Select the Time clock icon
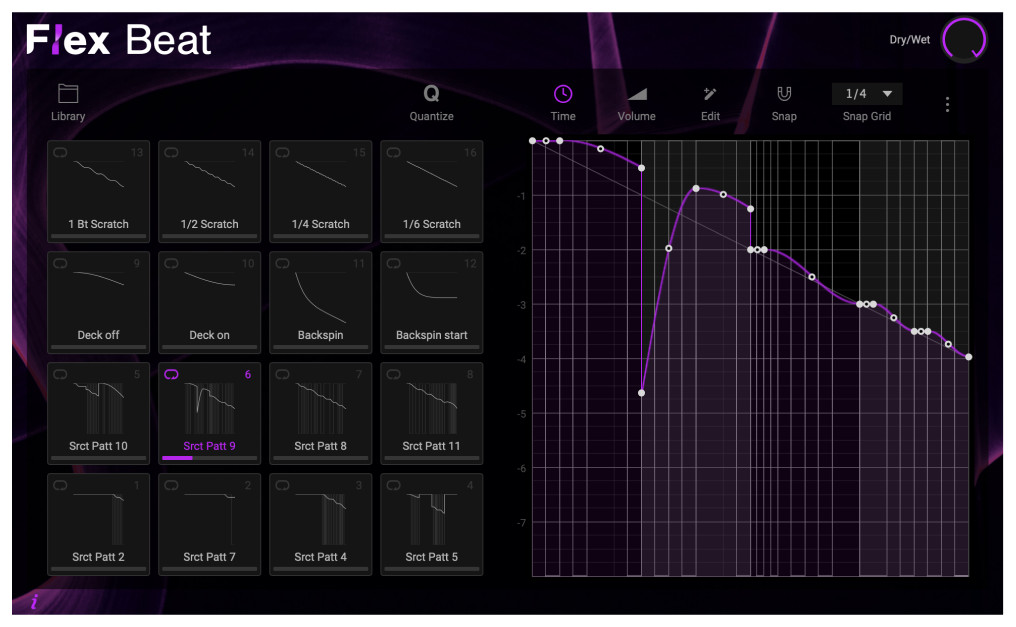Screen dimensions: 1016x627 pyautogui.click(x=563, y=94)
